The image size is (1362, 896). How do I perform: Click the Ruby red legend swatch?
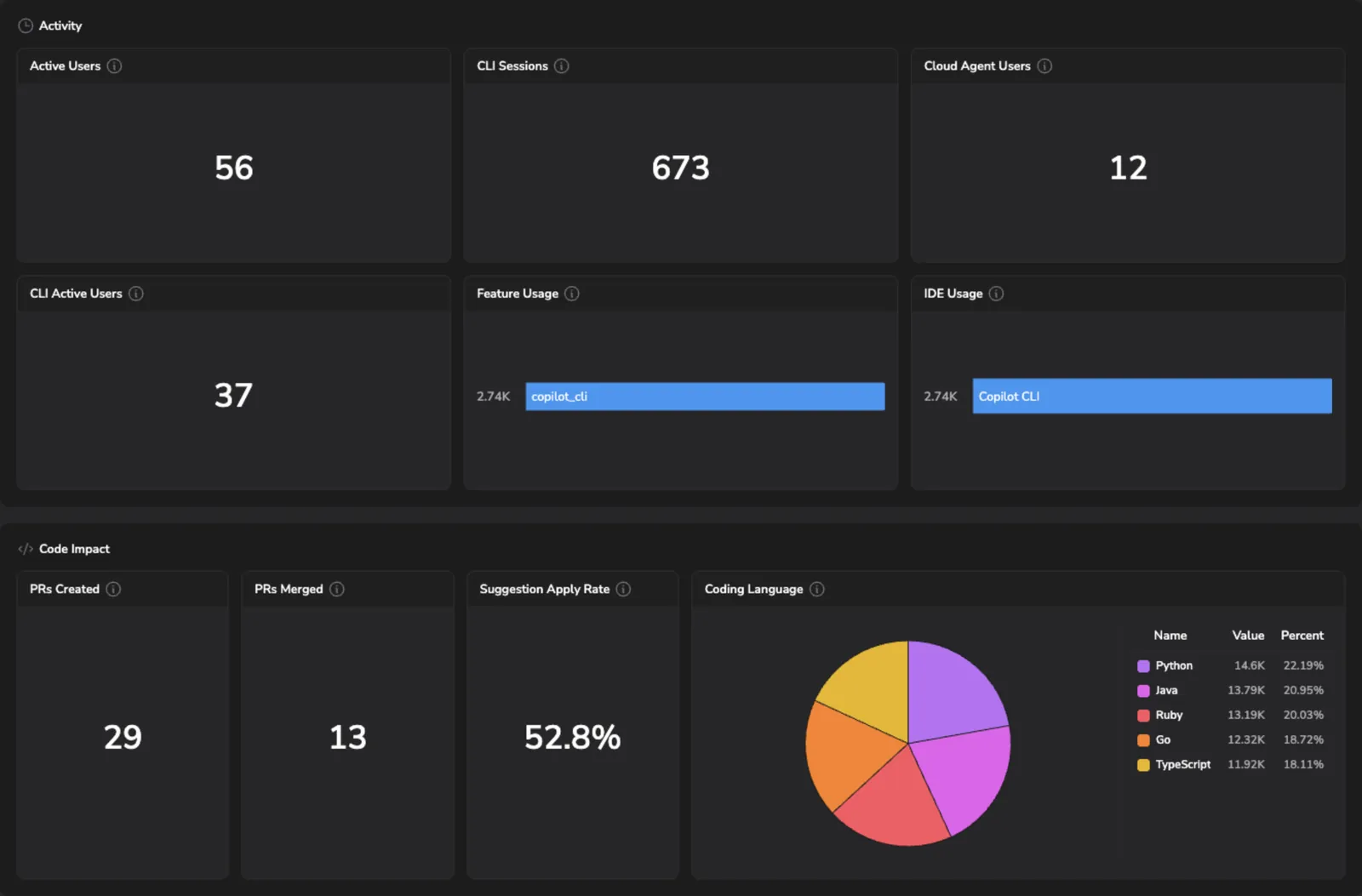[x=1143, y=716]
